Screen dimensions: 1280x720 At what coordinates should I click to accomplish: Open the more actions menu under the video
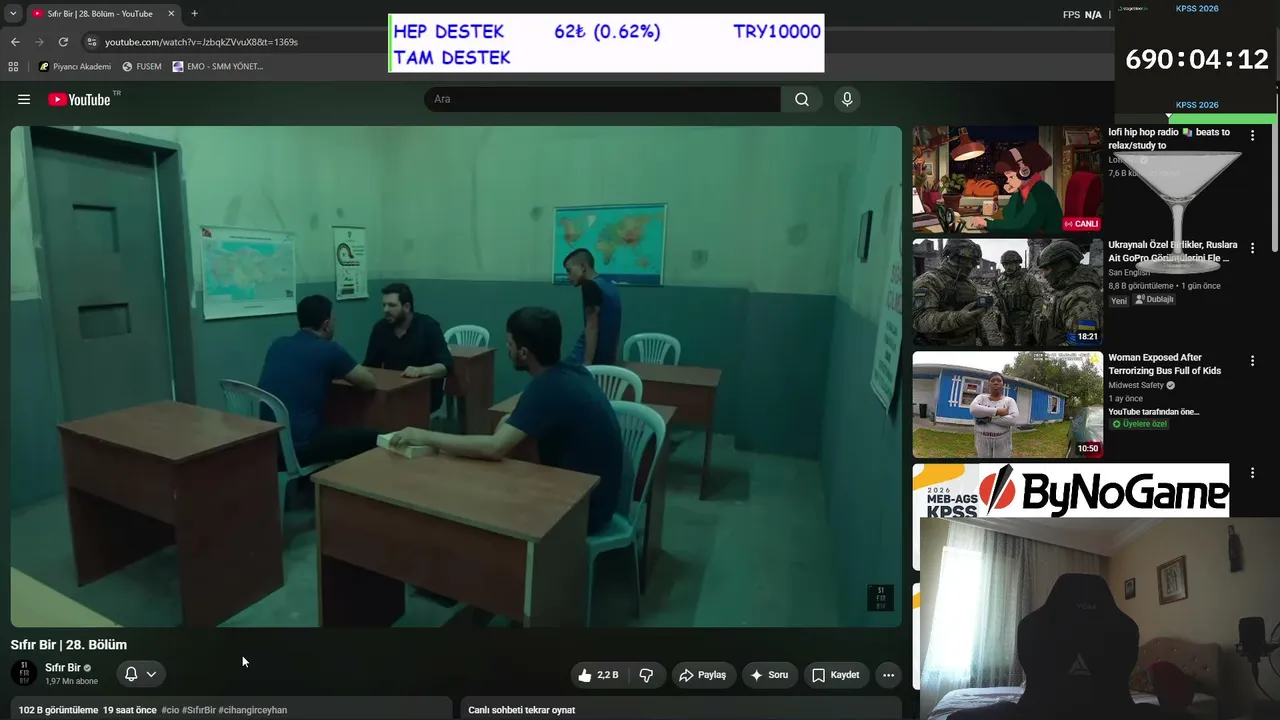click(888, 675)
